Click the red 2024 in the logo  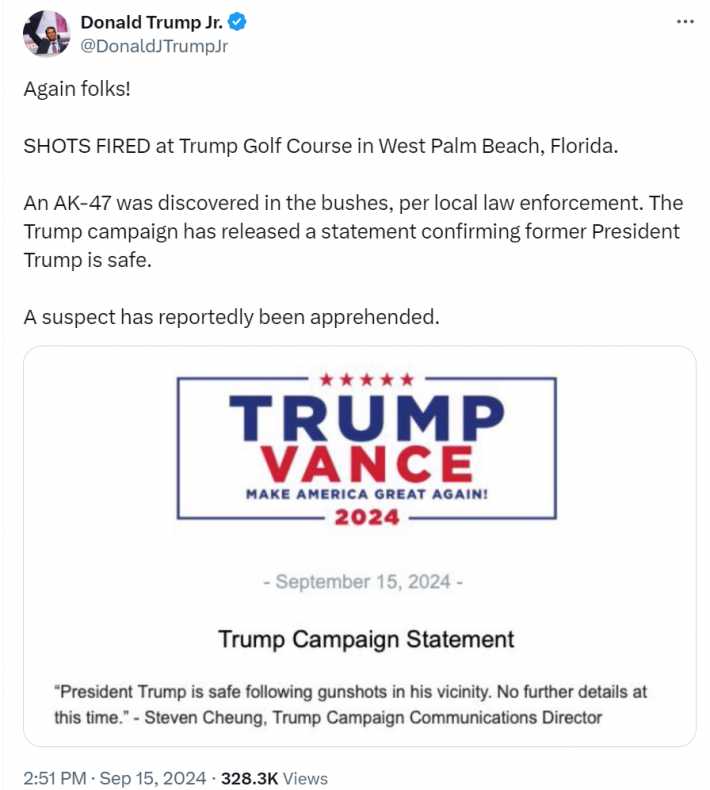point(366,517)
